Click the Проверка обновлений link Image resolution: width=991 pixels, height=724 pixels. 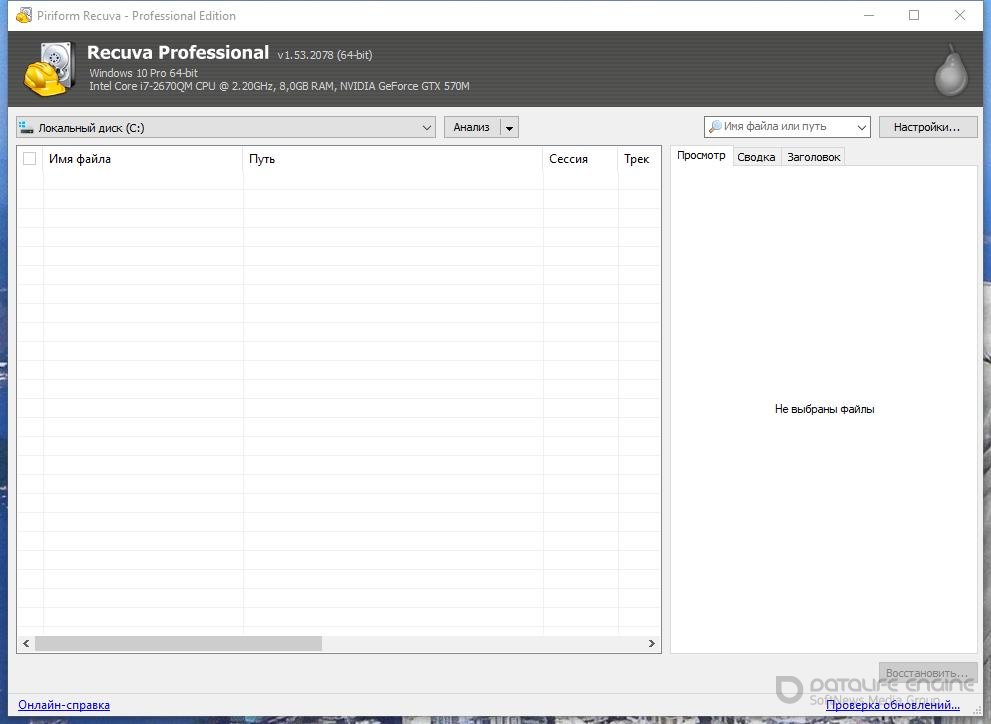point(892,705)
